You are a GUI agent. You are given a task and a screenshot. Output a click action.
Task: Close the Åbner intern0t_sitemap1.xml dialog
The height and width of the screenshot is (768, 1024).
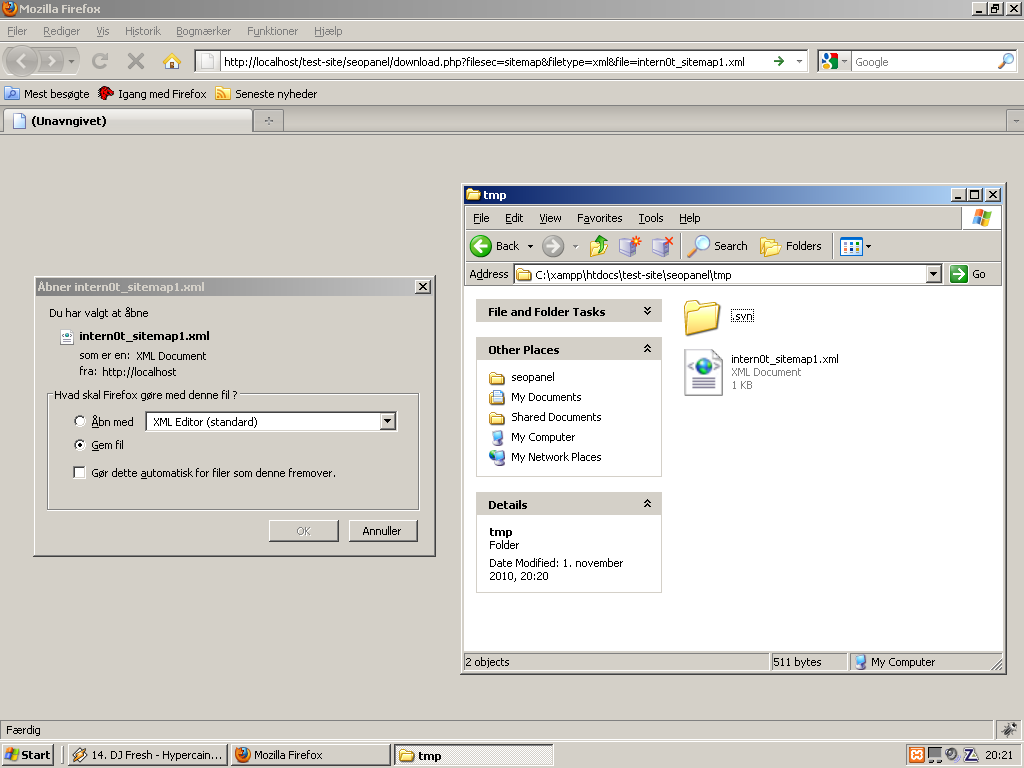click(x=423, y=287)
